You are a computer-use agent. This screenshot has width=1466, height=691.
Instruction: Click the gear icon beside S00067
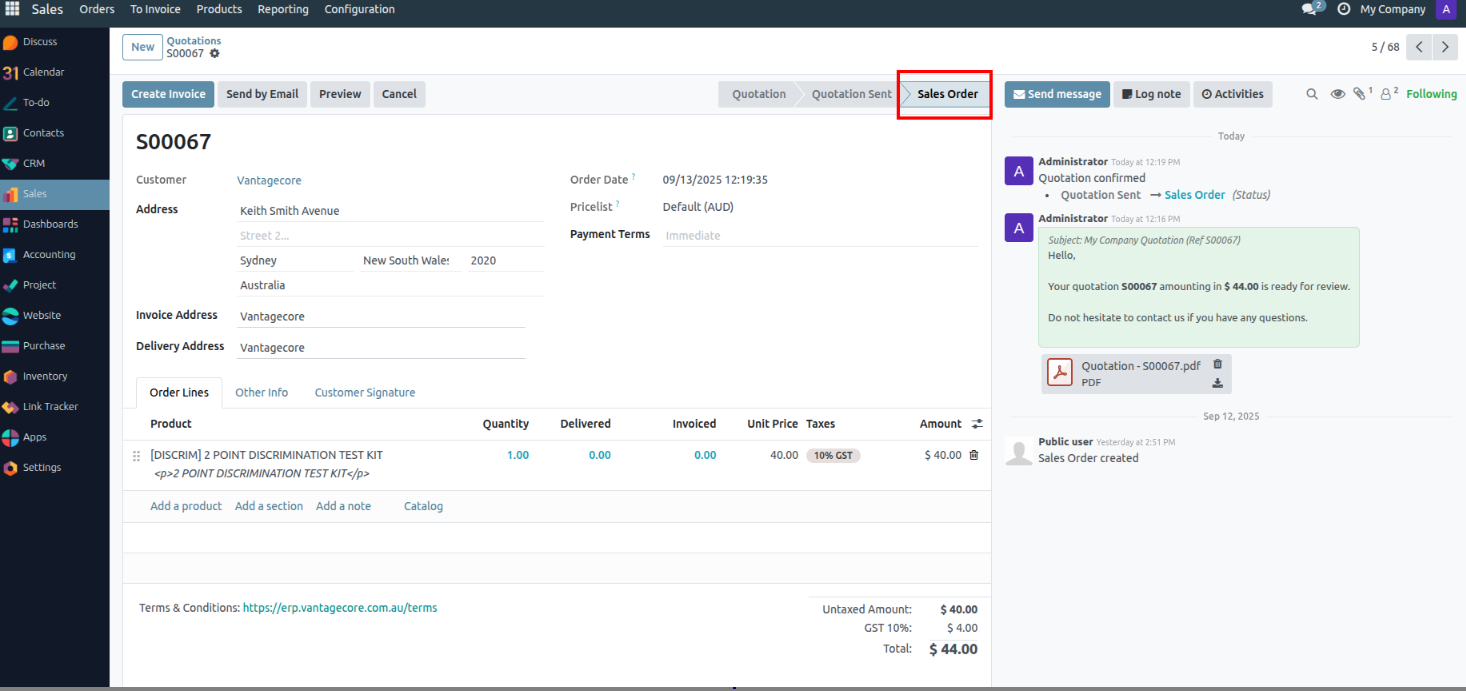214,54
